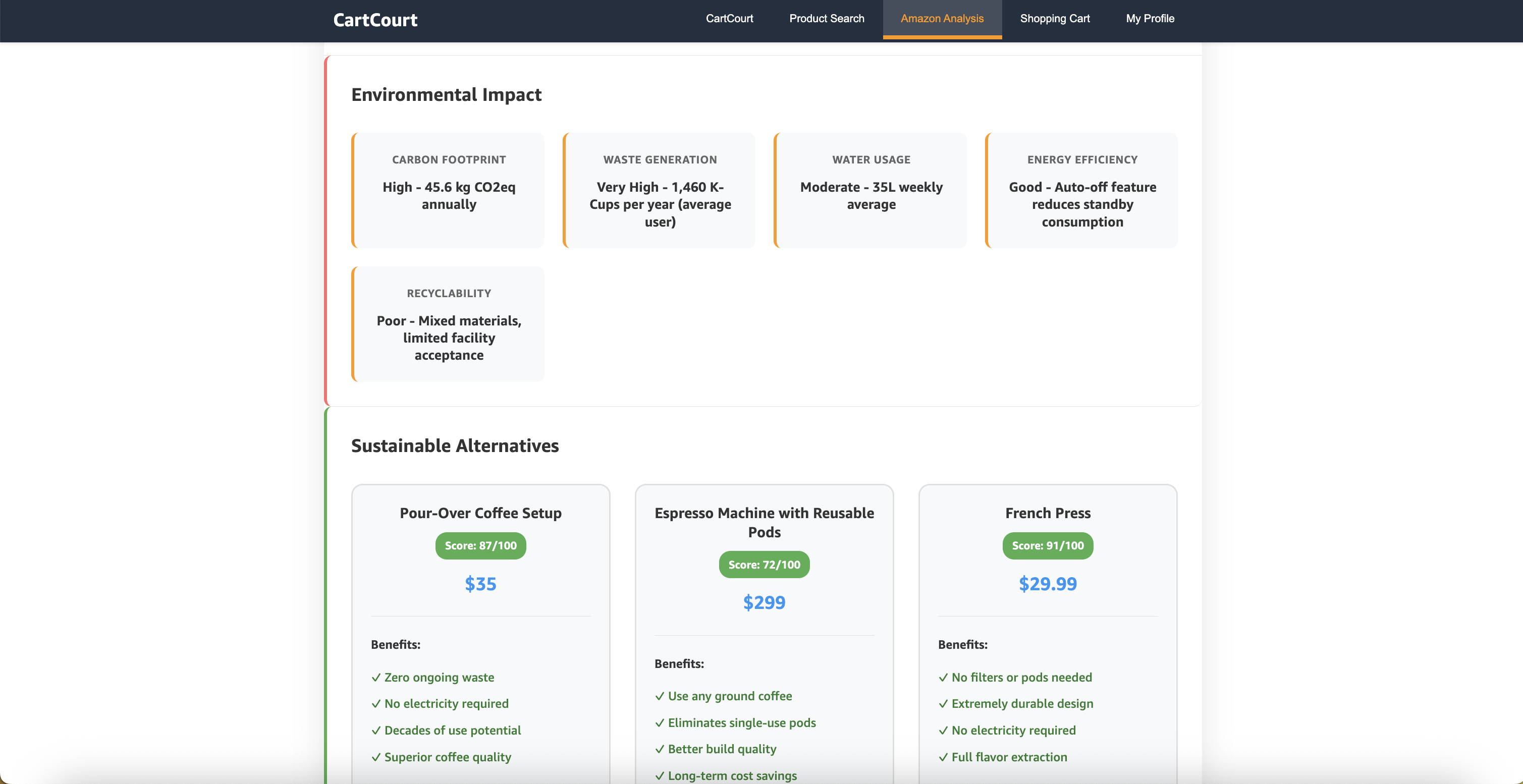This screenshot has width=1523, height=784.
Task: Open the CartCourt nav tab
Action: [729, 18]
